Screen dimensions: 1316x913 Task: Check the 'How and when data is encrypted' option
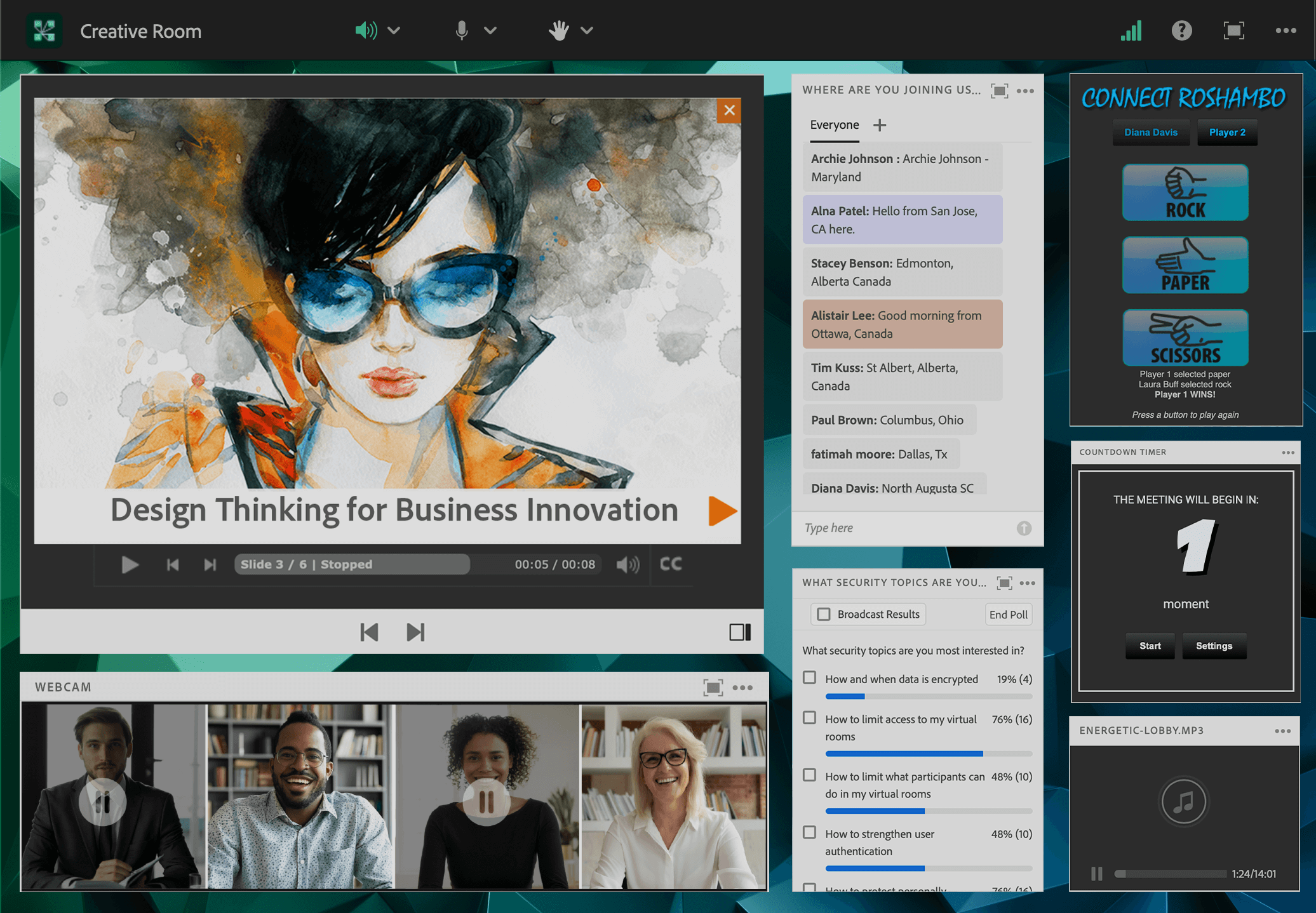pyautogui.click(x=809, y=677)
